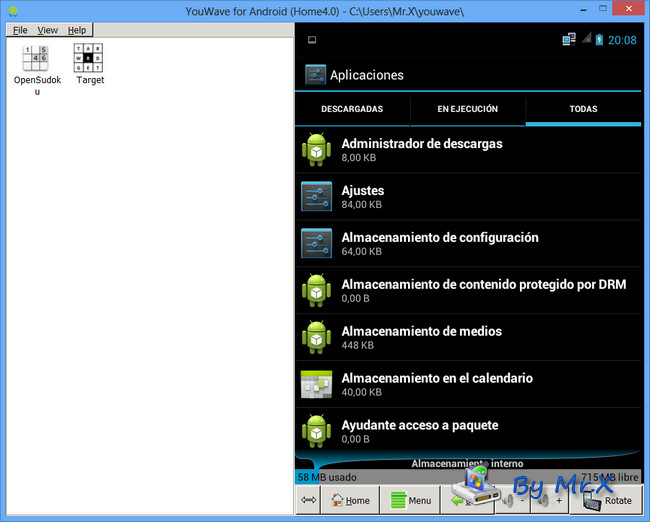Click the Android icon for Almacenamiento de medios

316,337
